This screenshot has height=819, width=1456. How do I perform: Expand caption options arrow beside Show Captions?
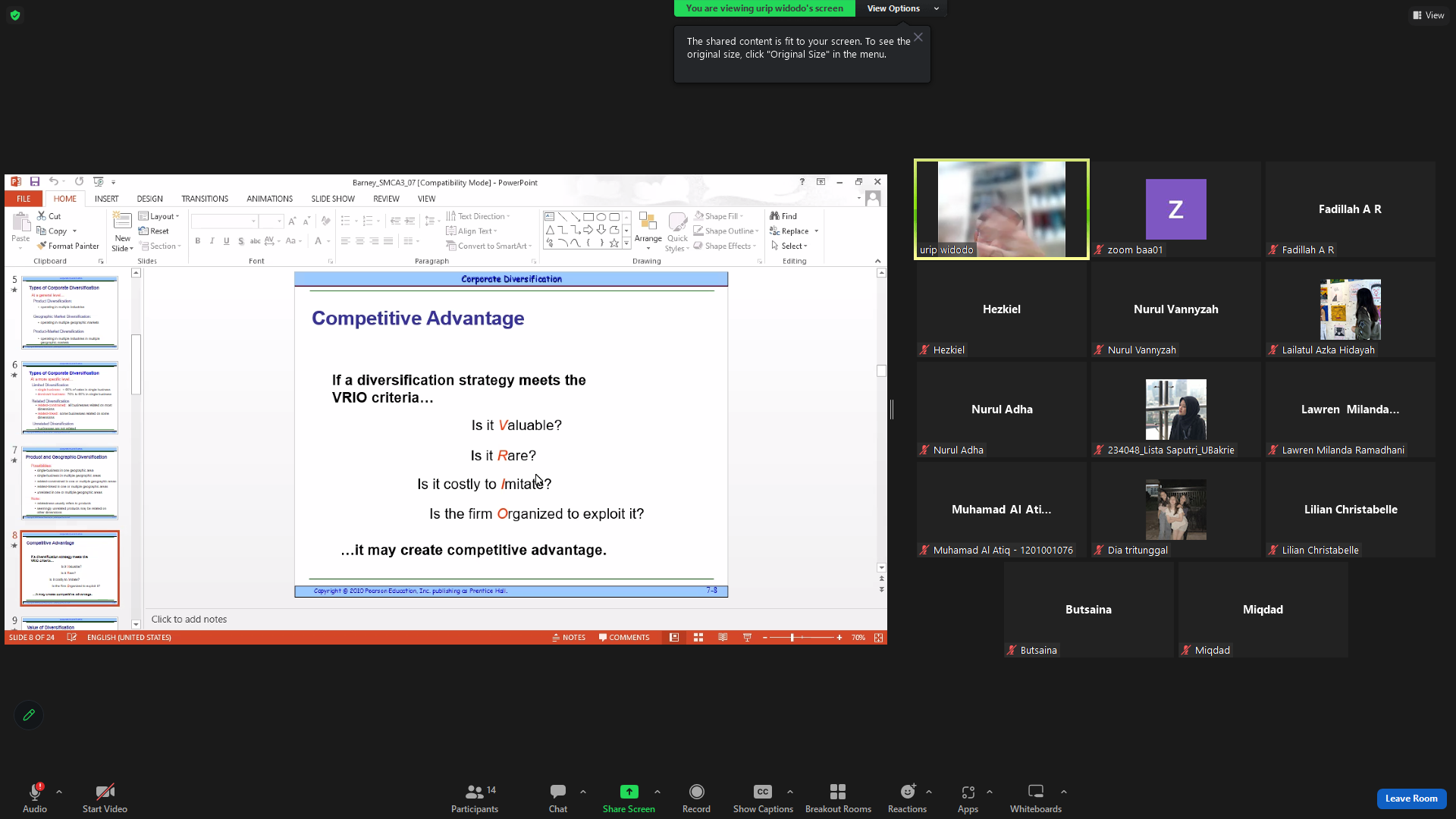click(x=790, y=792)
